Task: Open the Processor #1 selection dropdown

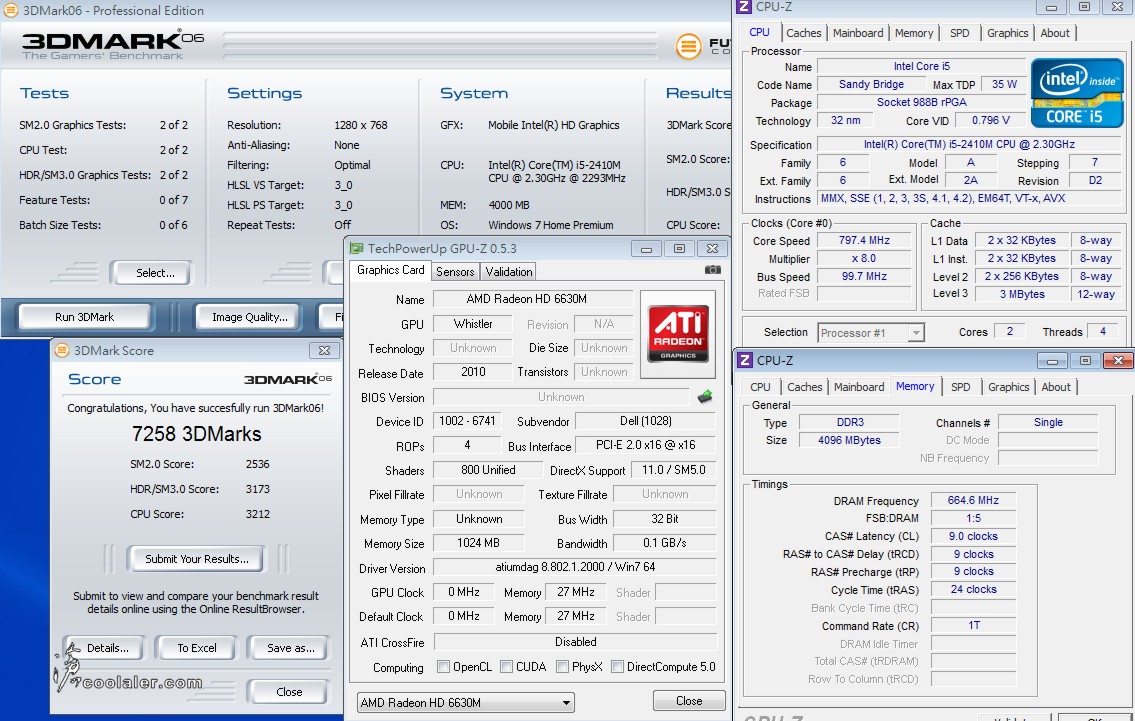Action: tap(871, 332)
